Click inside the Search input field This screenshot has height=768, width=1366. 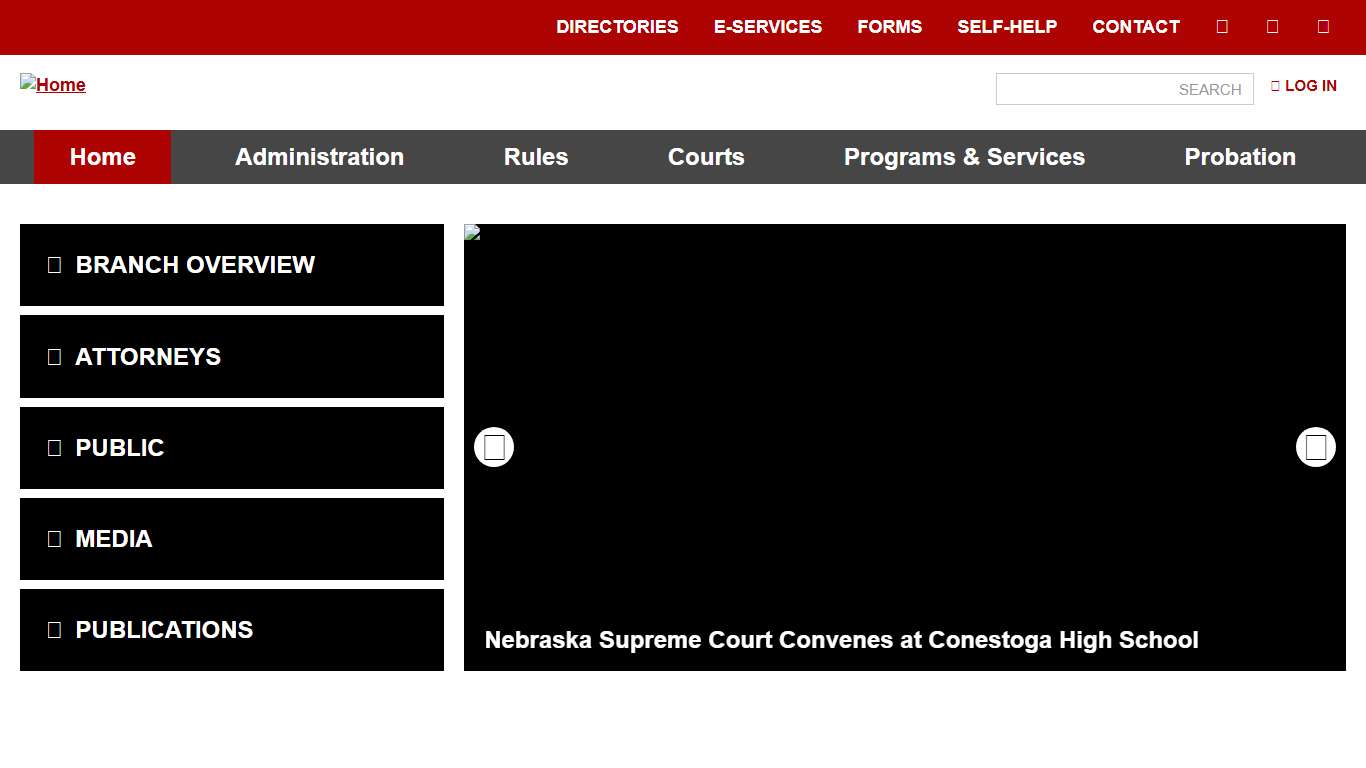tap(1124, 89)
